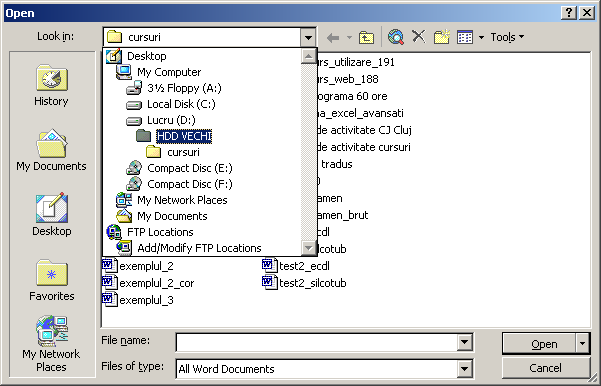The width and height of the screenshot is (601, 386).
Task: Expand the Open button options arrow
Action: 583,343
